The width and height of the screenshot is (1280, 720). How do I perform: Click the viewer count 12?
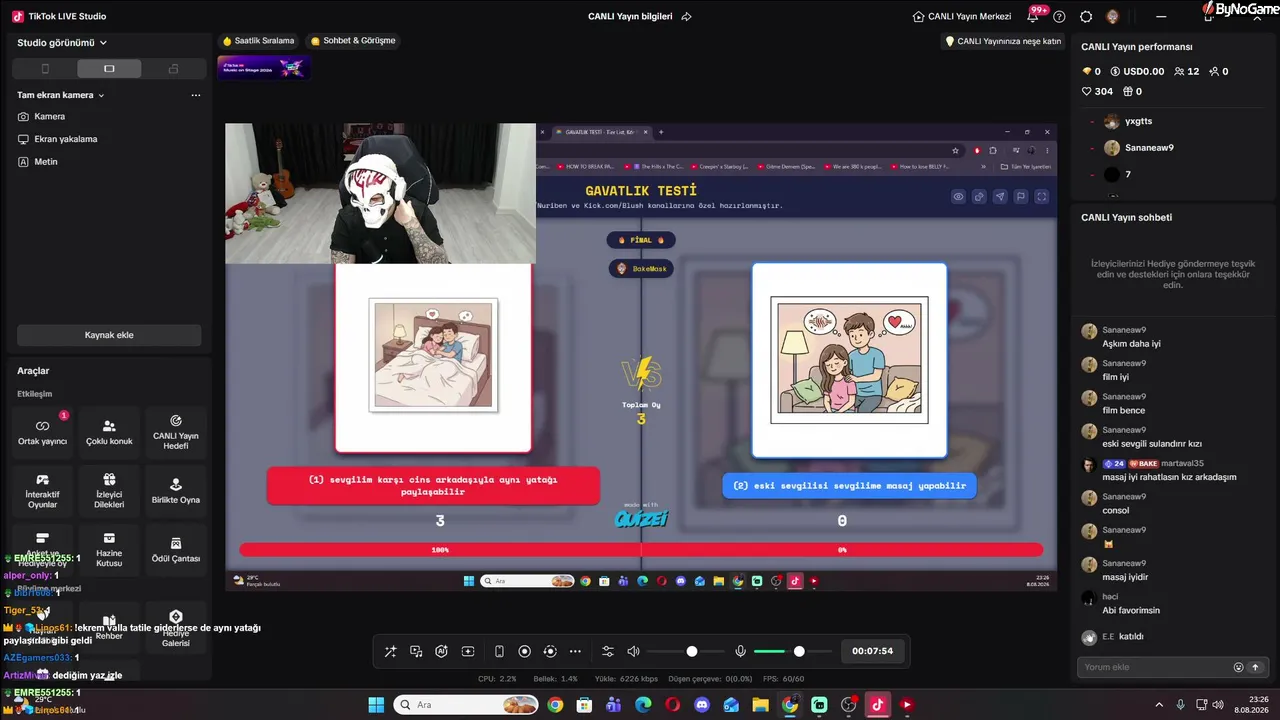1186,71
